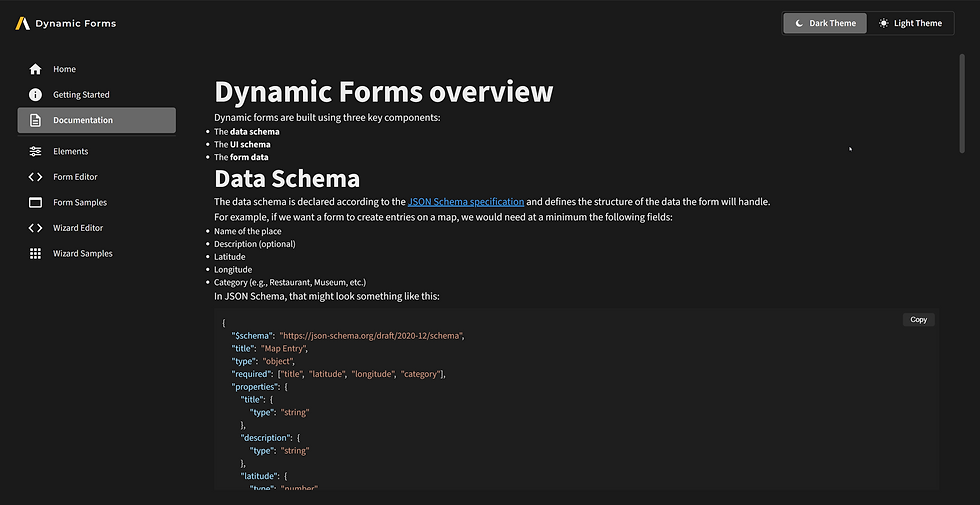This screenshot has width=980, height=505.
Task: Go to the Elements page
Action: click(x=71, y=152)
